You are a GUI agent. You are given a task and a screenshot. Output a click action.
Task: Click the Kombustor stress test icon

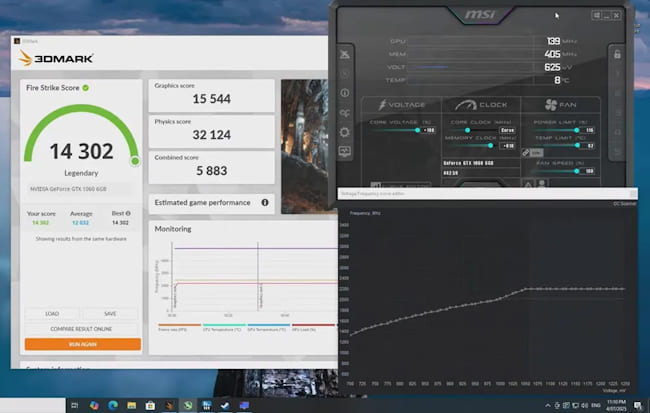click(x=345, y=54)
